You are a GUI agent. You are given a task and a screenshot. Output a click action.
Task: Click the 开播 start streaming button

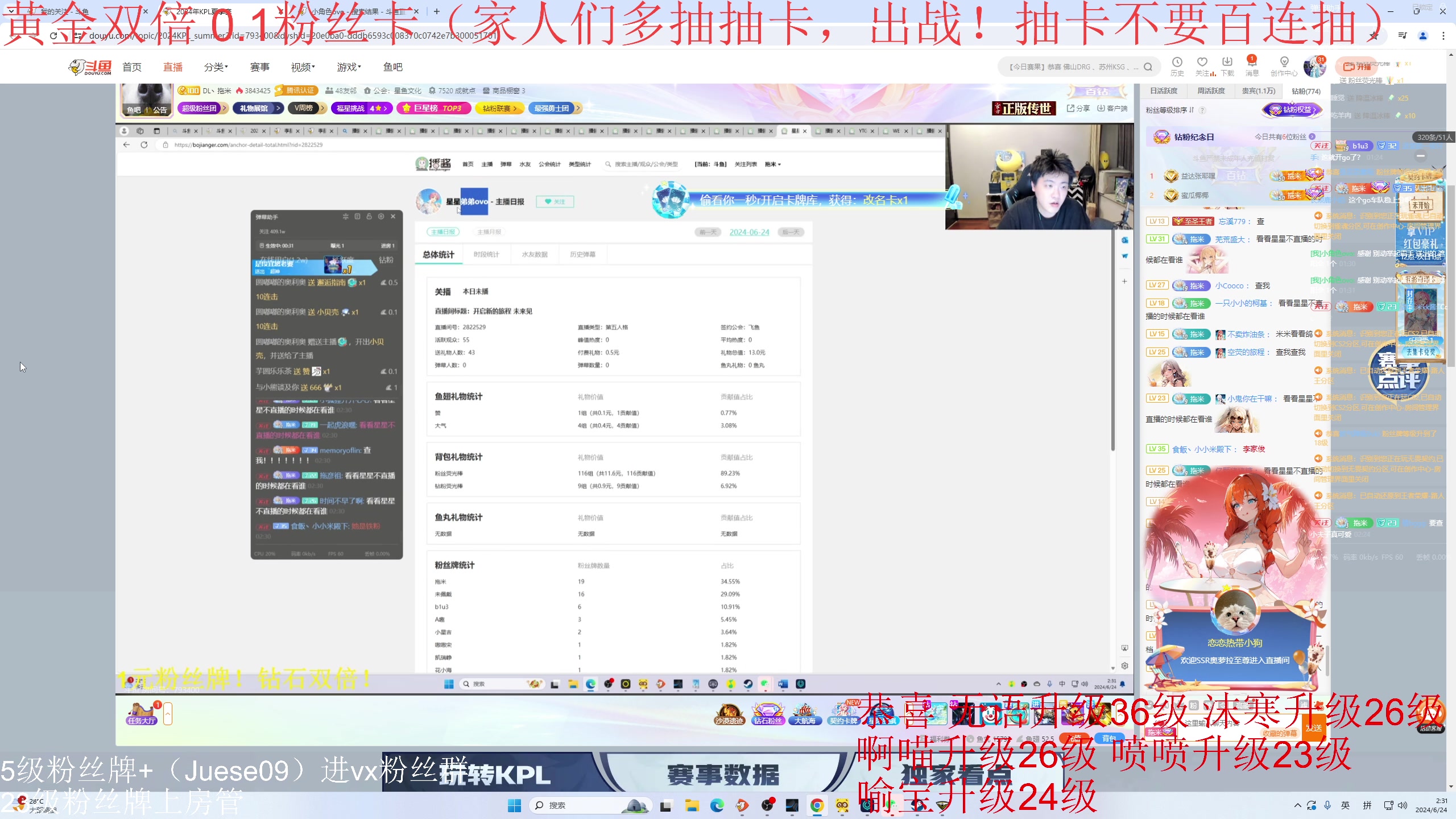1358,67
